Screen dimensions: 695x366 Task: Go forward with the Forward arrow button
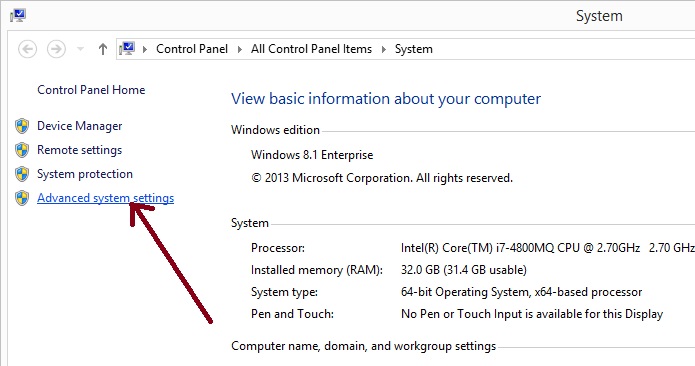point(56,49)
